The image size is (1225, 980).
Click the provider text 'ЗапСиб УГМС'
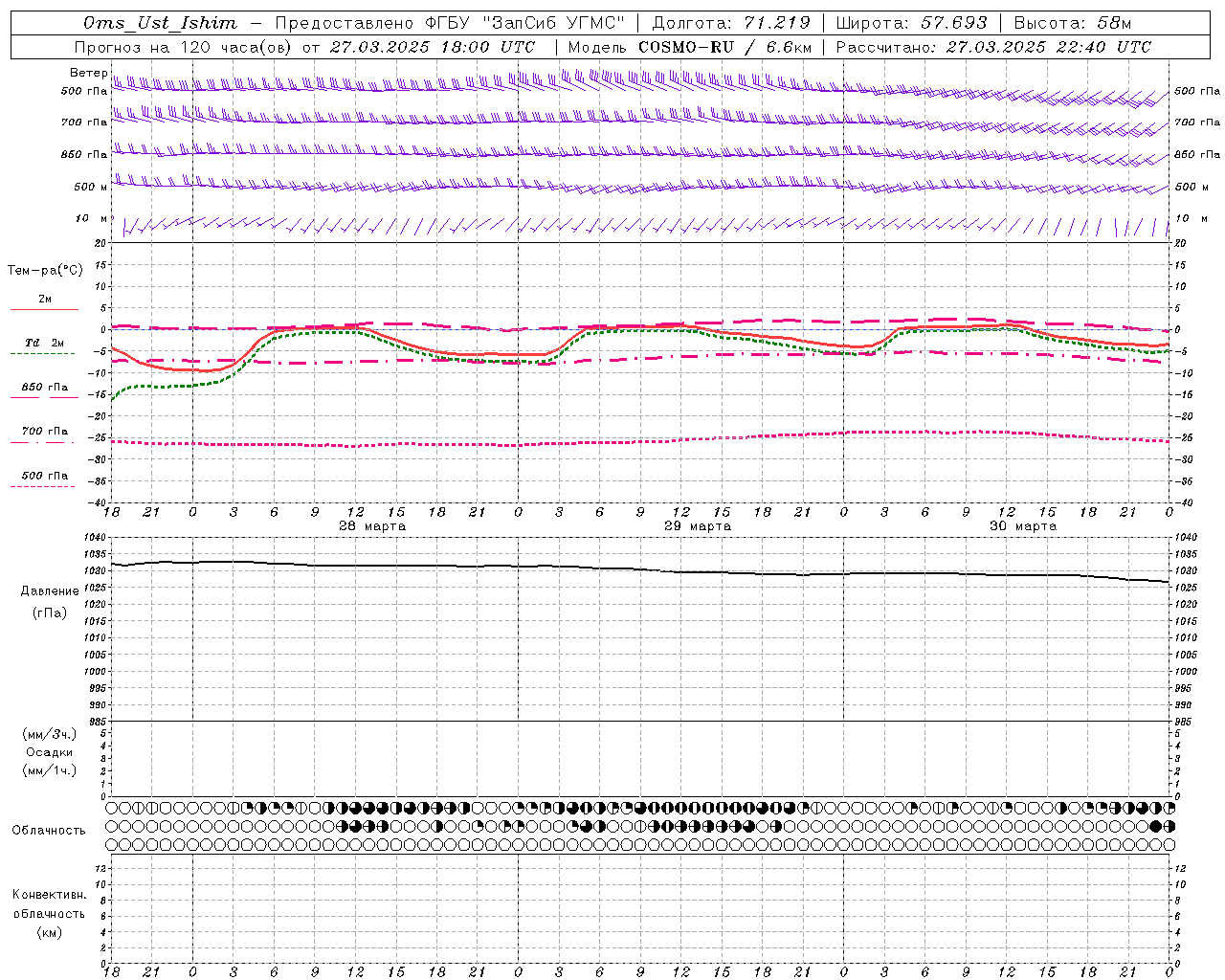tap(554, 23)
